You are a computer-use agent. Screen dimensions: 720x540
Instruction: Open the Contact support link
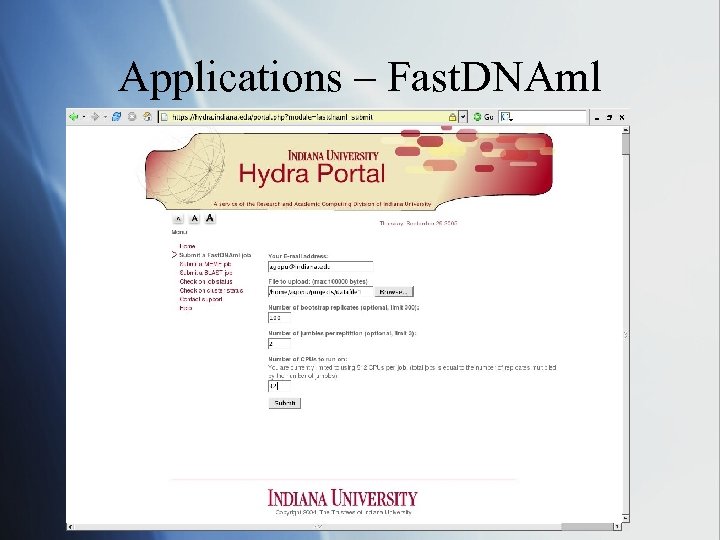coord(201,299)
